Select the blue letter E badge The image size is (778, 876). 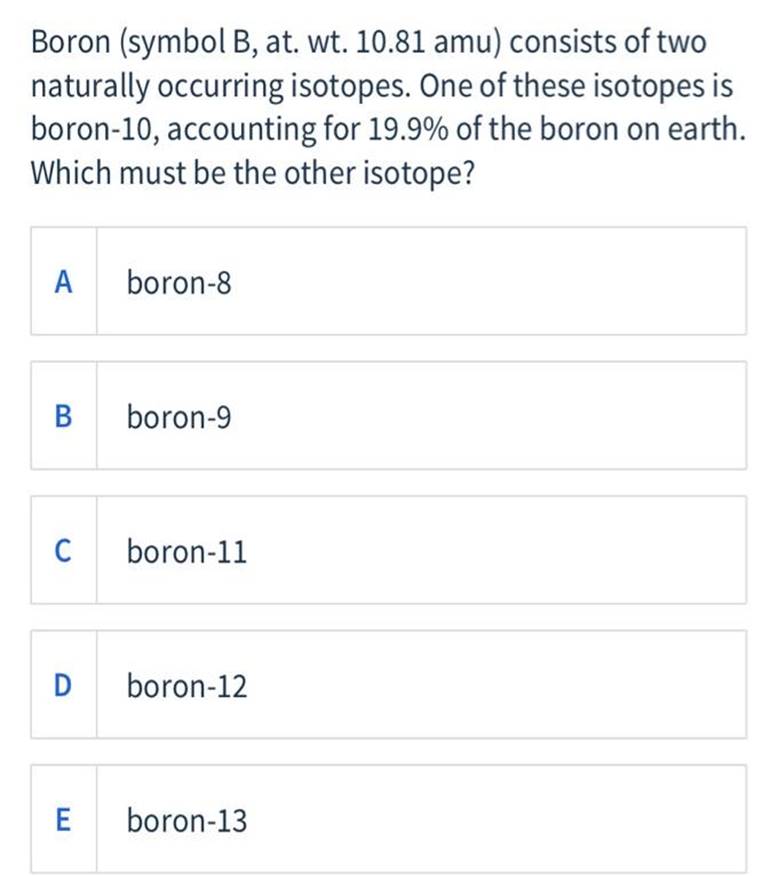click(x=63, y=821)
